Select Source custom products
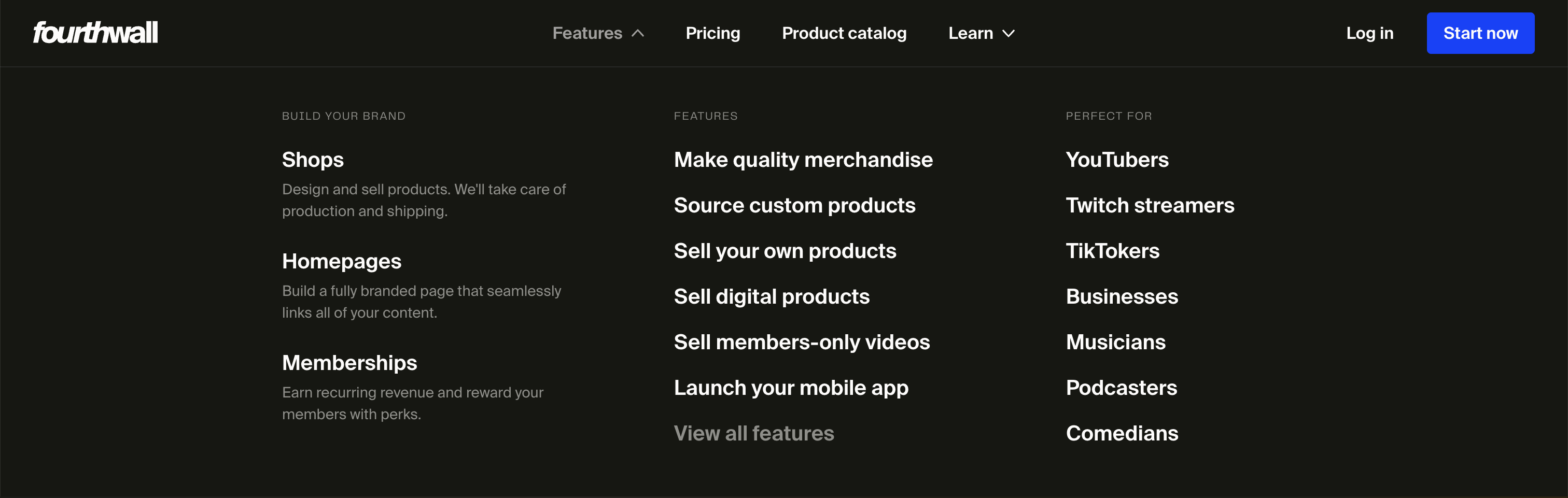The height and width of the screenshot is (498, 1568). point(794,206)
